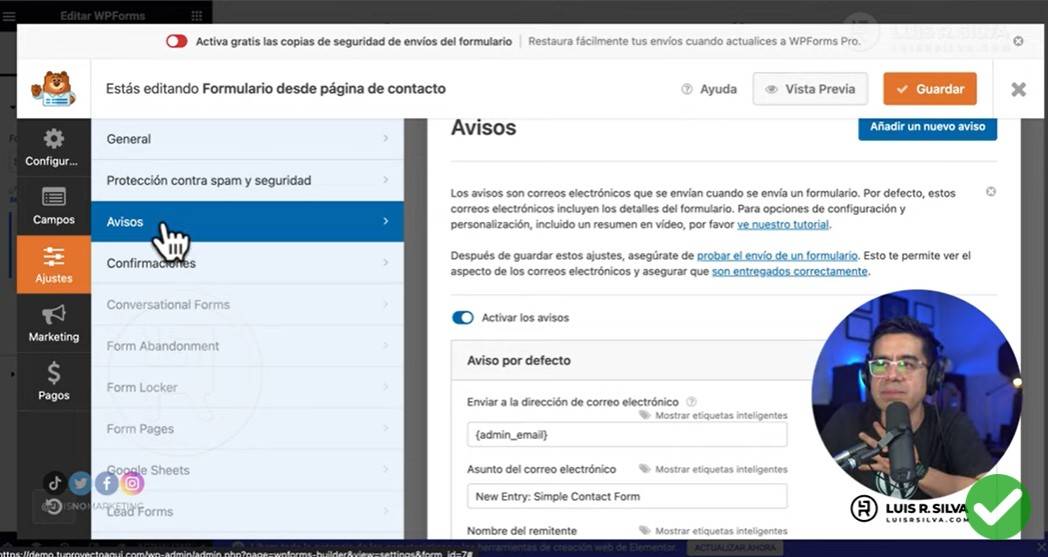Expand the Confirmaciones chevron

(x=386, y=262)
